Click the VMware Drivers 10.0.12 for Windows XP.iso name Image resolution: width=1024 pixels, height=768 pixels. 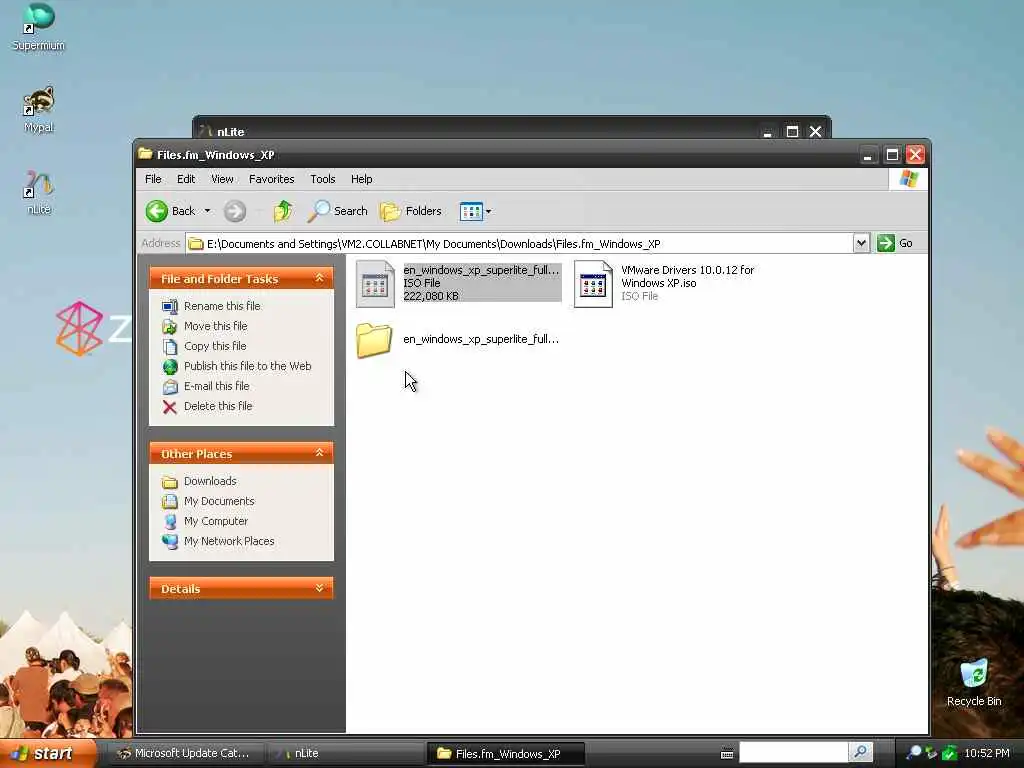687,276
